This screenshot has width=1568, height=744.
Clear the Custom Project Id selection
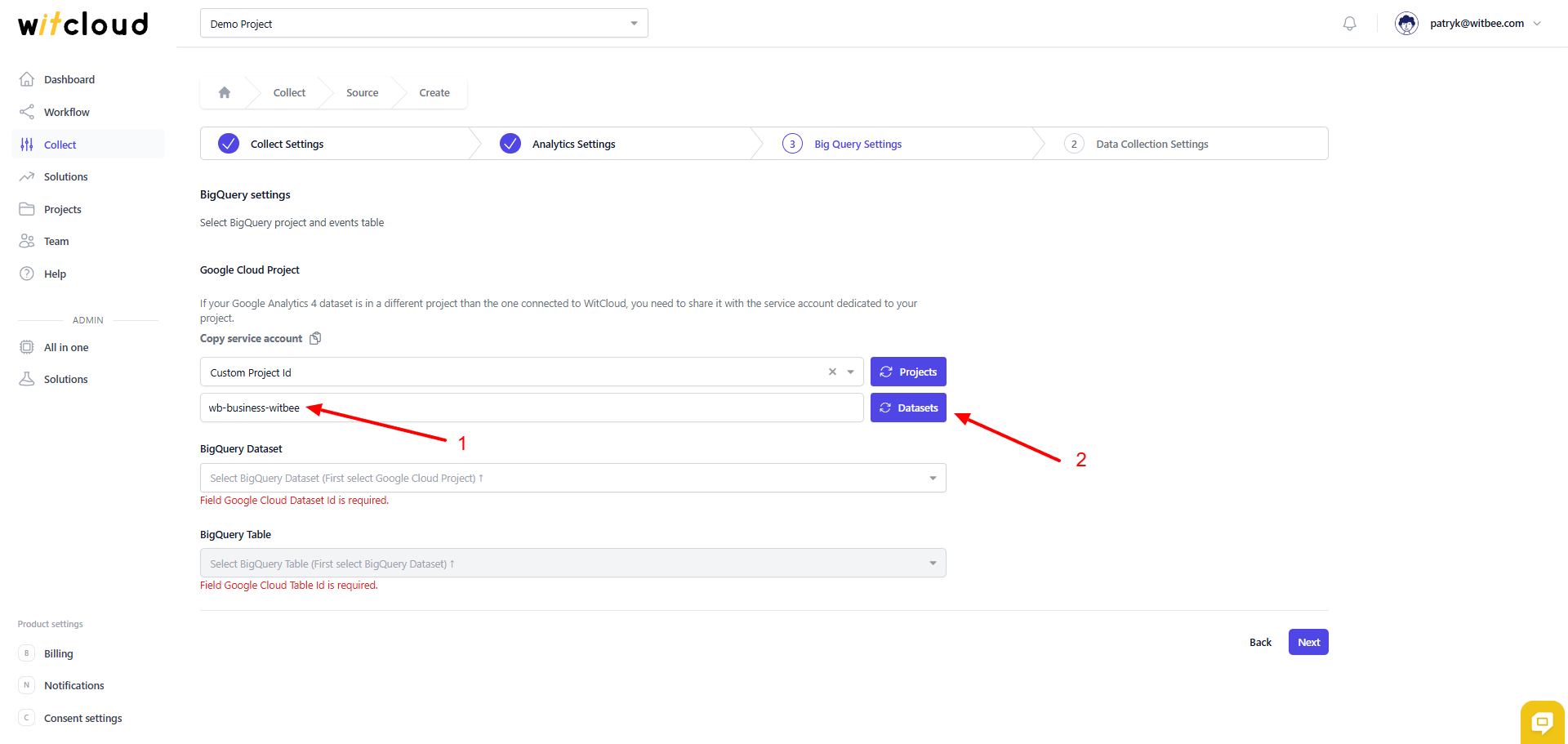point(832,372)
